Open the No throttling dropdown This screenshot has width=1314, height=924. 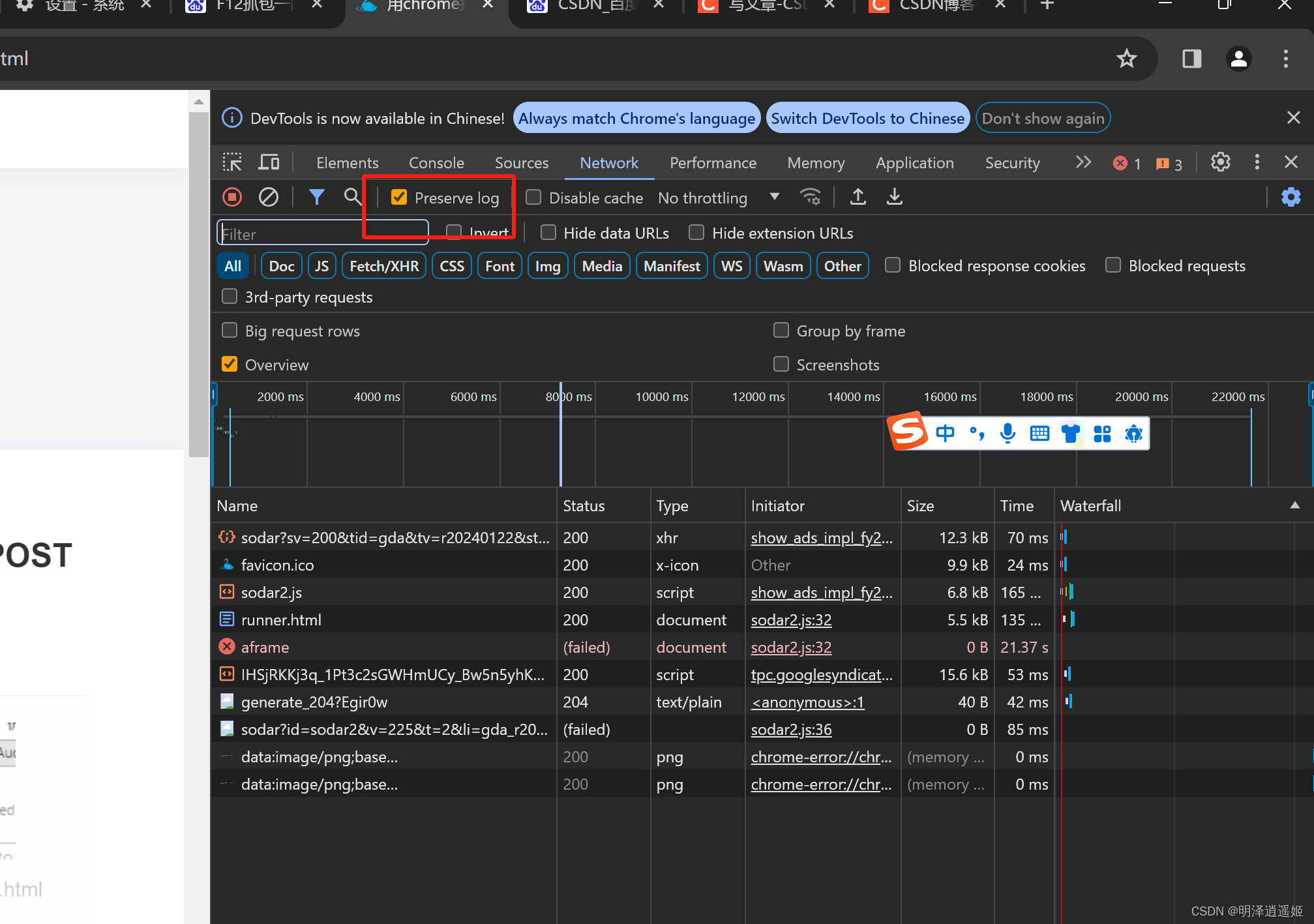(718, 198)
